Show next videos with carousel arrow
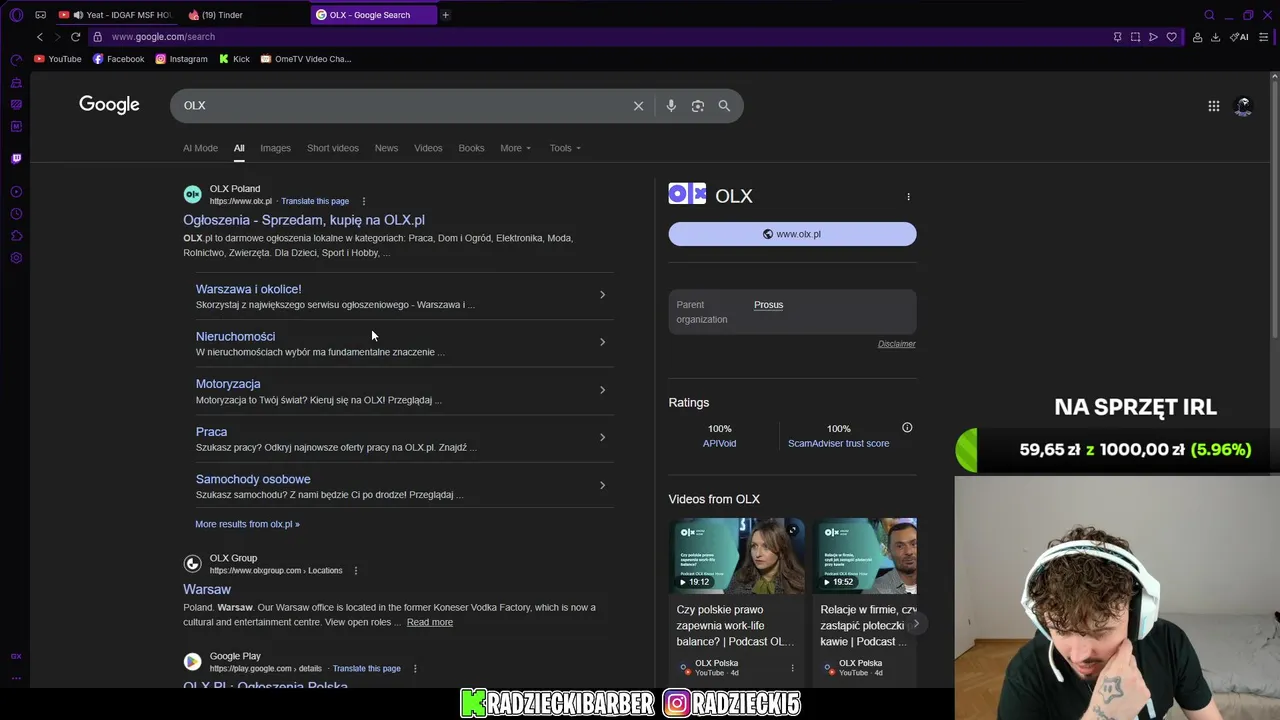The width and height of the screenshot is (1280, 720). click(x=915, y=623)
